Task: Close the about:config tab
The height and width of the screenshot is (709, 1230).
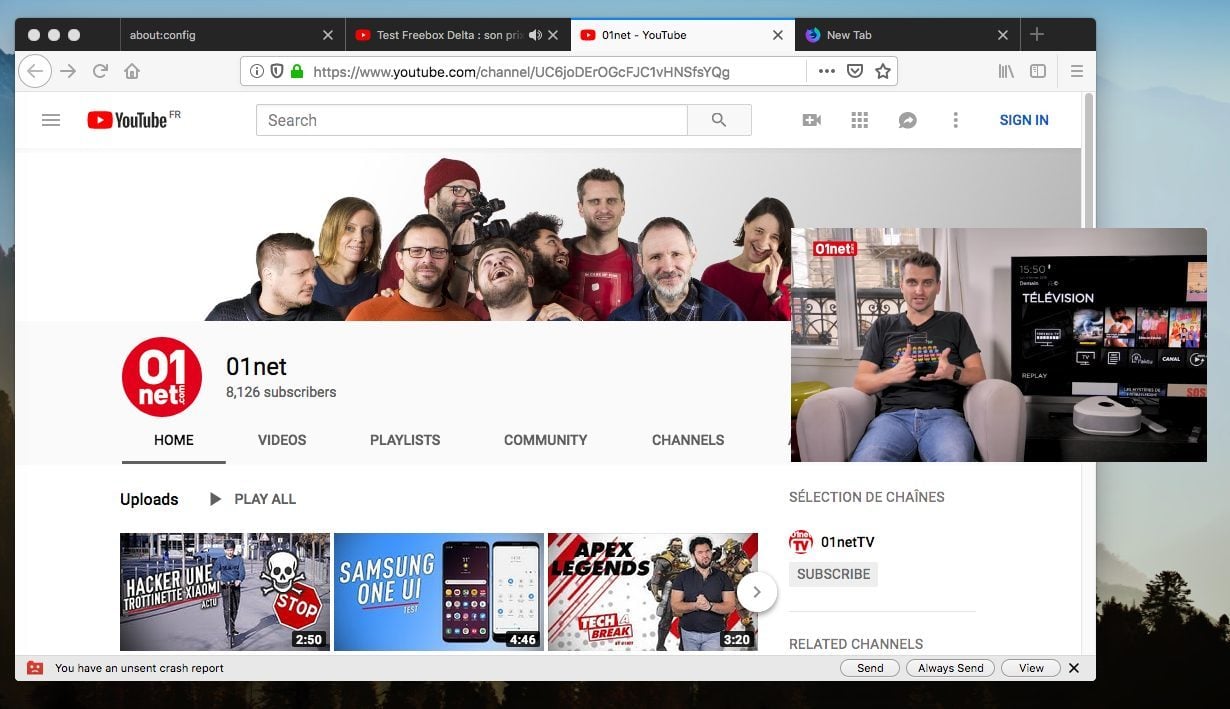Action: pyautogui.click(x=328, y=35)
